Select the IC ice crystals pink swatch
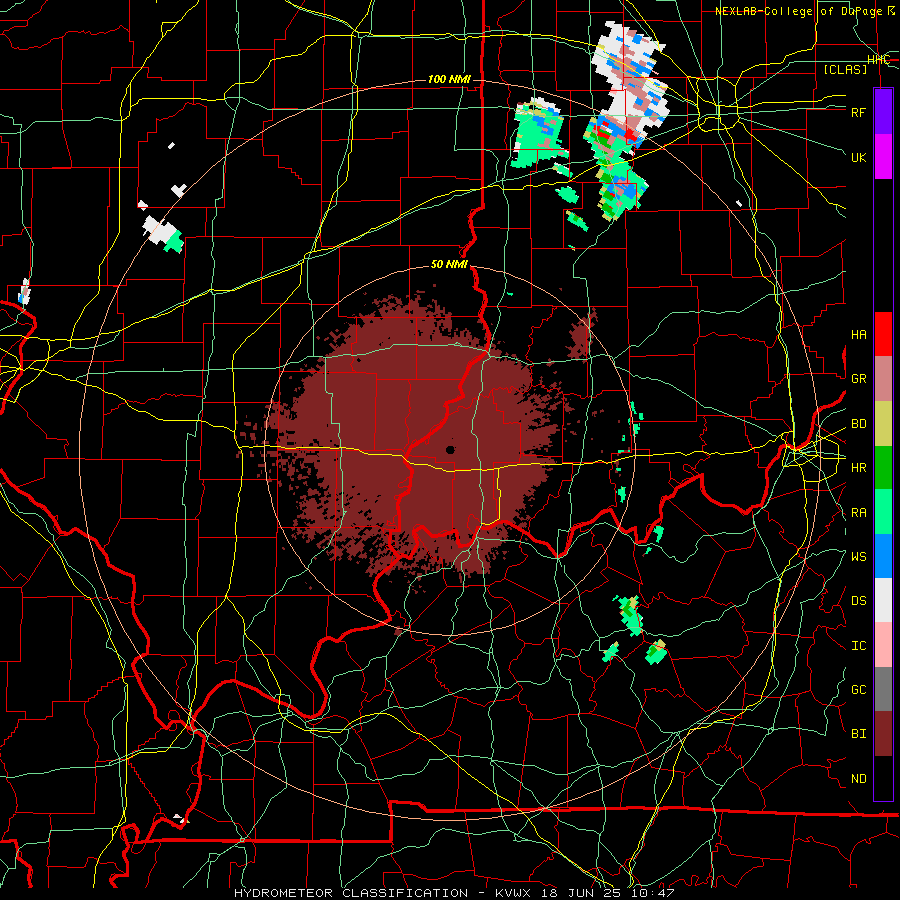 point(883,645)
